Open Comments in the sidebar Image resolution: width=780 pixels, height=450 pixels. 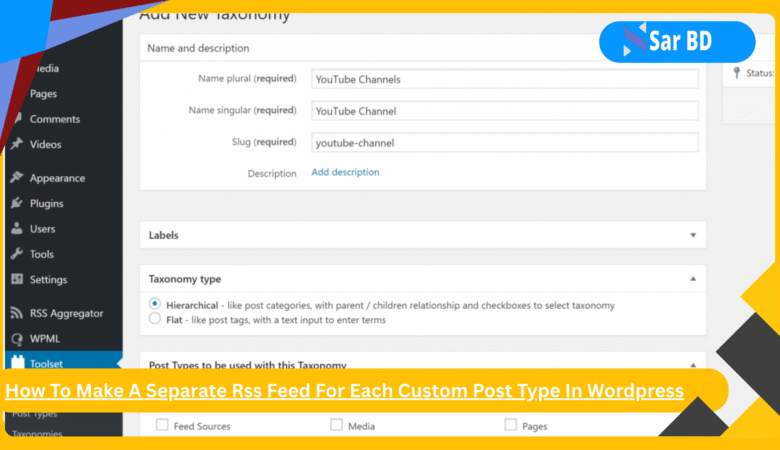click(x=55, y=119)
